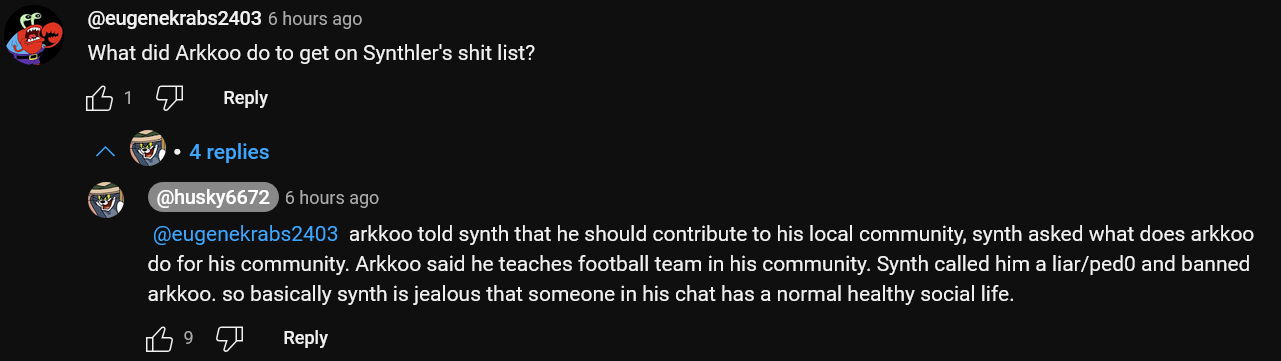Open the @eugenekrabs2403 channel name link
The height and width of the screenshot is (361, 1281).
coord(175,19)
